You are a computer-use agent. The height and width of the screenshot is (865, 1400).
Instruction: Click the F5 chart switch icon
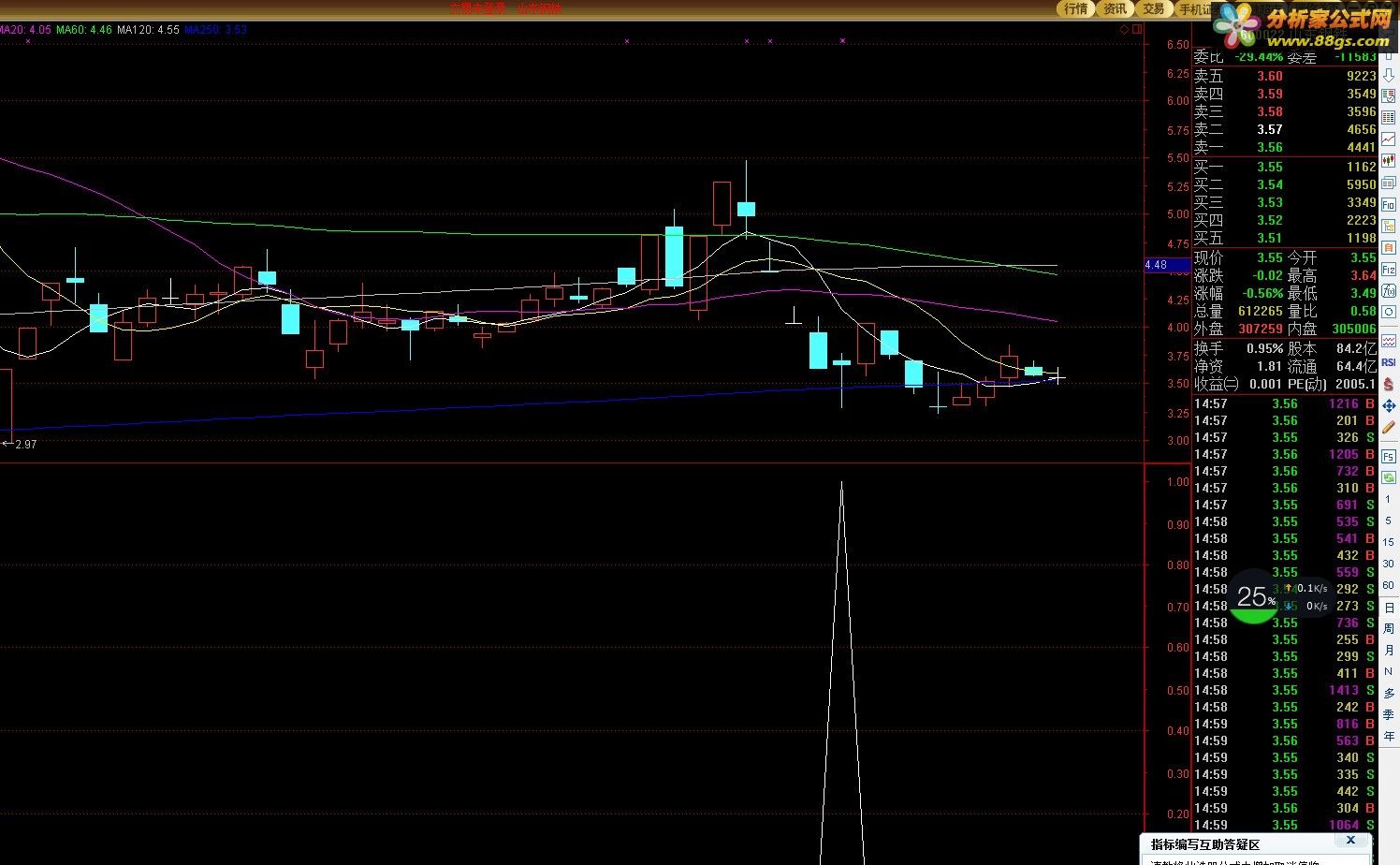(1389, 457)
